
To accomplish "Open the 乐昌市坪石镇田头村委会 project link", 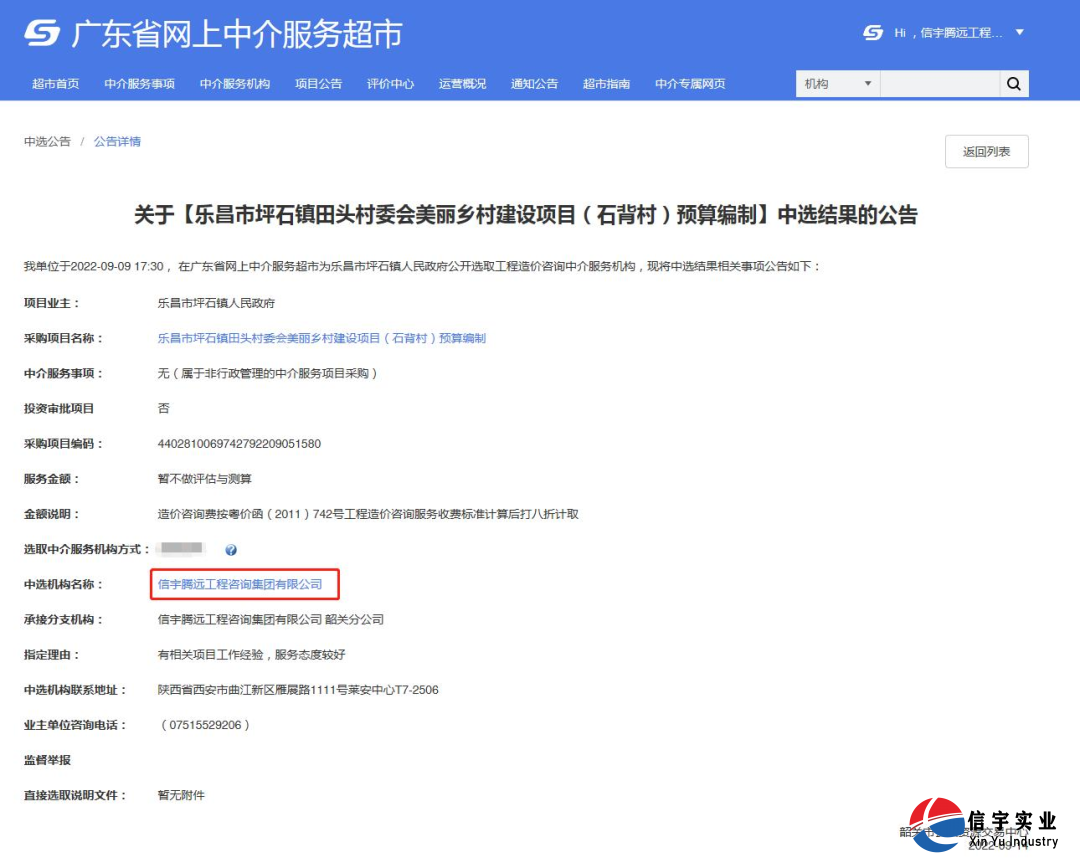I will [x=322, y=338].
